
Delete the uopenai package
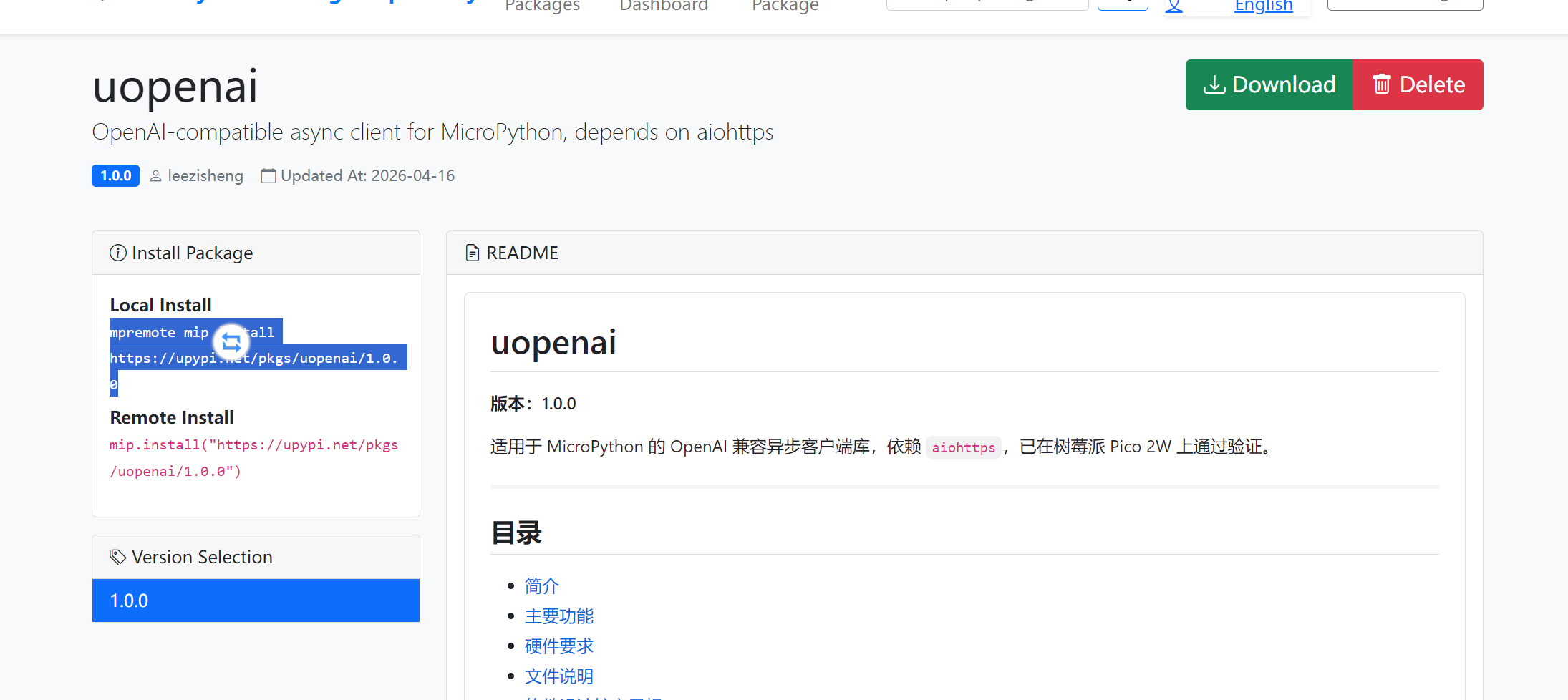pos(1418,84)
